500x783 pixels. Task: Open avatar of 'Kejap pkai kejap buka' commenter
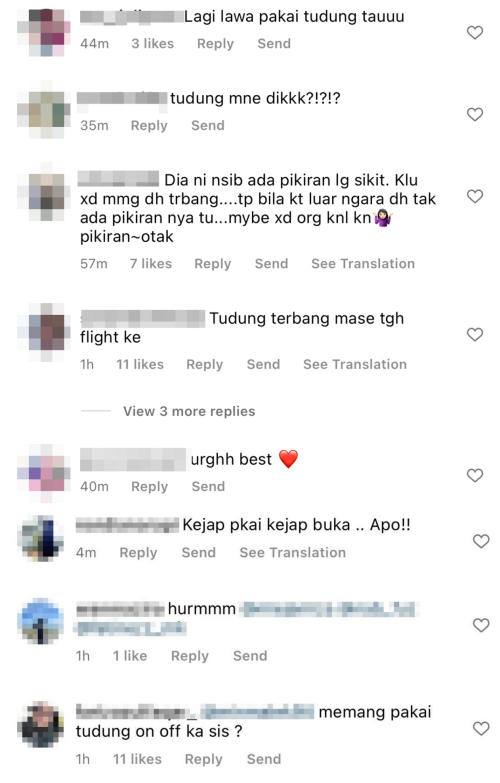point(40,538)
